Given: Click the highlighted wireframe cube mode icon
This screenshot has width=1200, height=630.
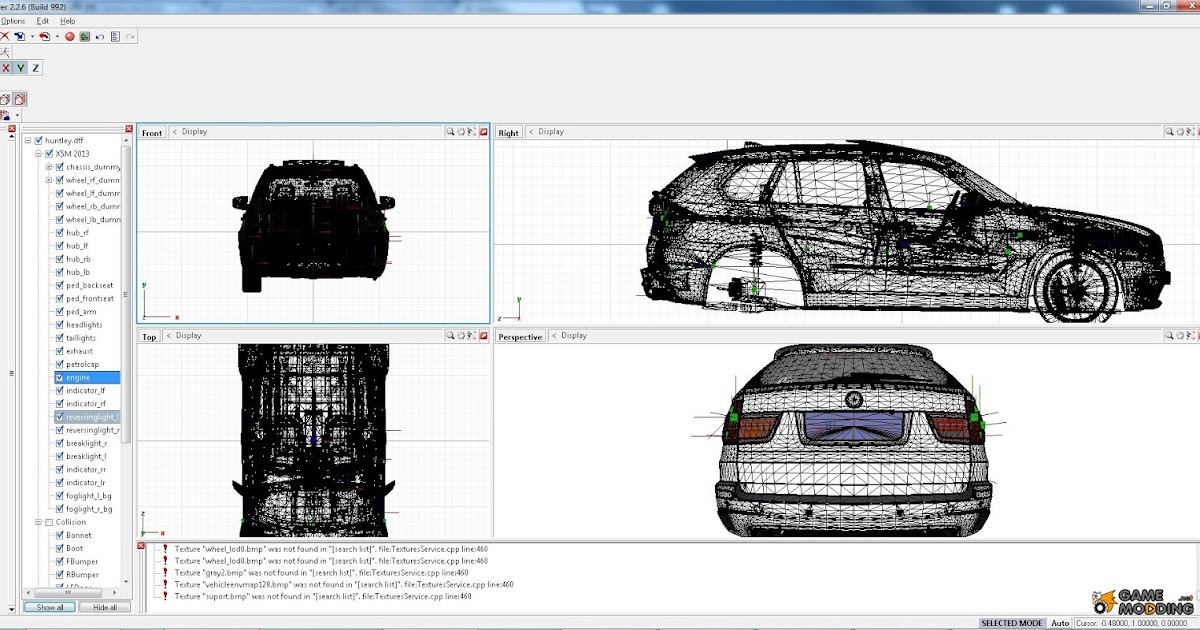Looking at the screenshot, I should tap(20, 99).
